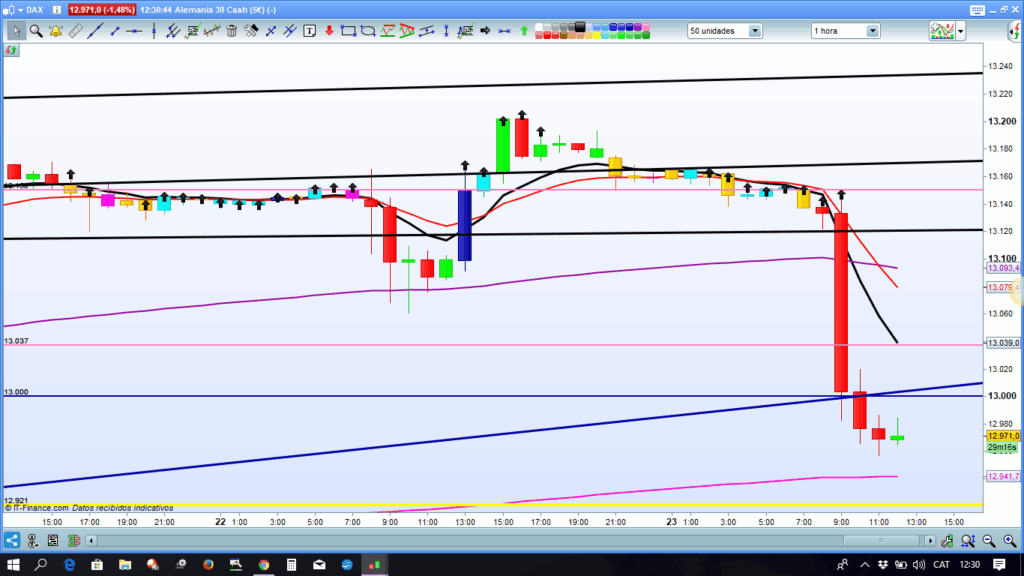The image size is (1024, 576).
Task: Select the magnifying glass zoom tool
Action: pos(36,31)
